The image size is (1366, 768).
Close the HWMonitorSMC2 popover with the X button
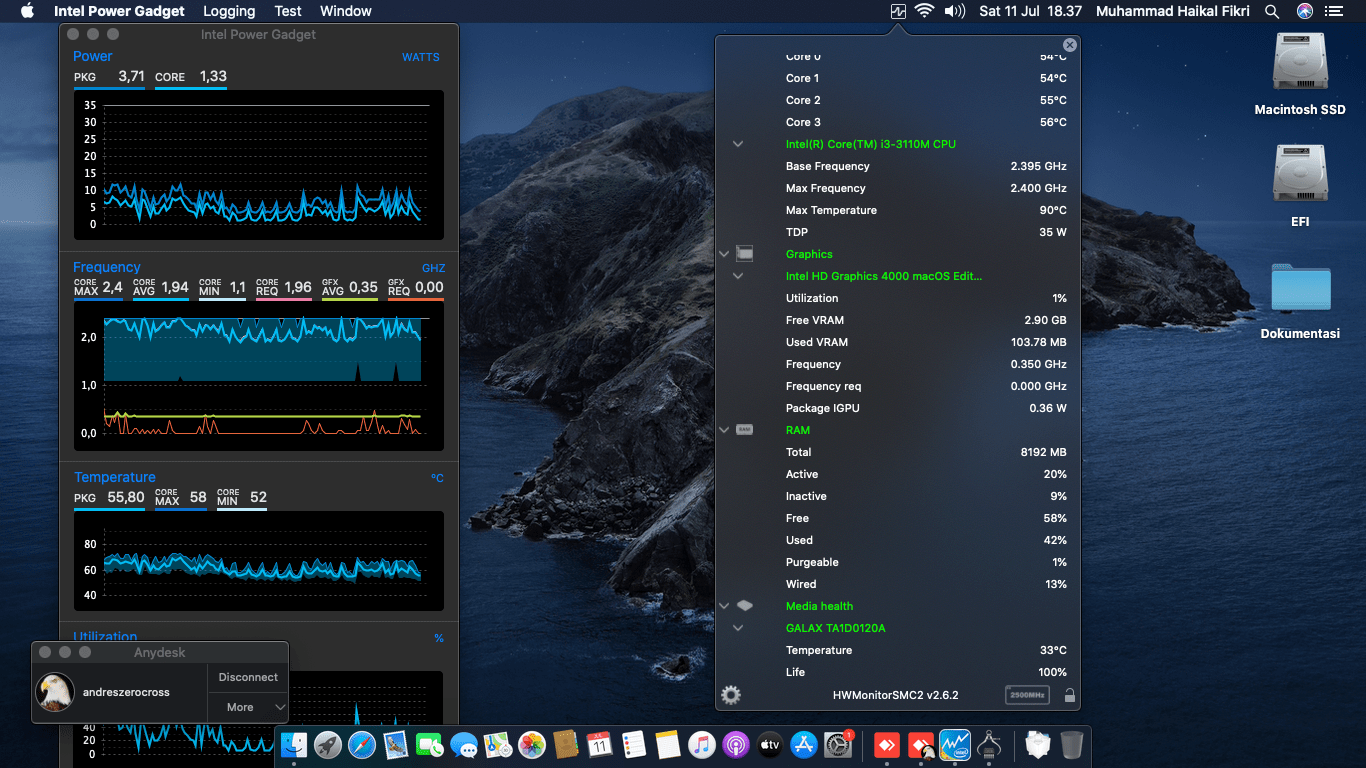pos(1070,45)
